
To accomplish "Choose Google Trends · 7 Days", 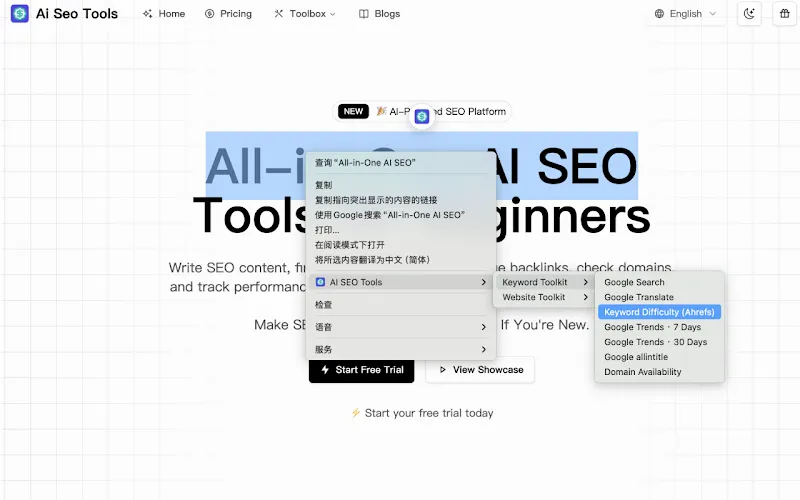I will click(653, 327).
